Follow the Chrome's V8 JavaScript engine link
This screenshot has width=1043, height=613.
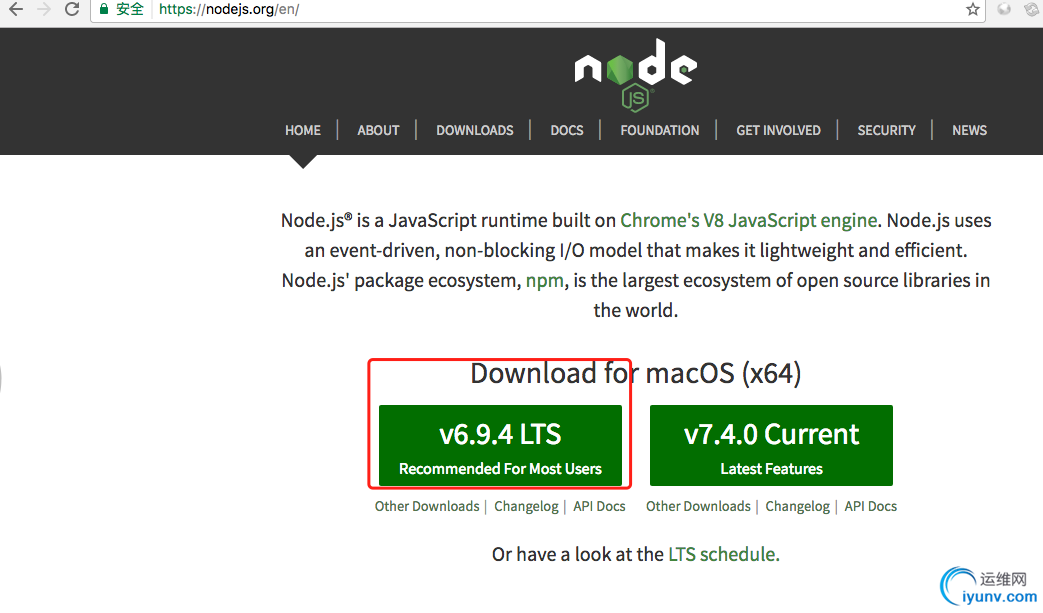[x=749, y=221]
